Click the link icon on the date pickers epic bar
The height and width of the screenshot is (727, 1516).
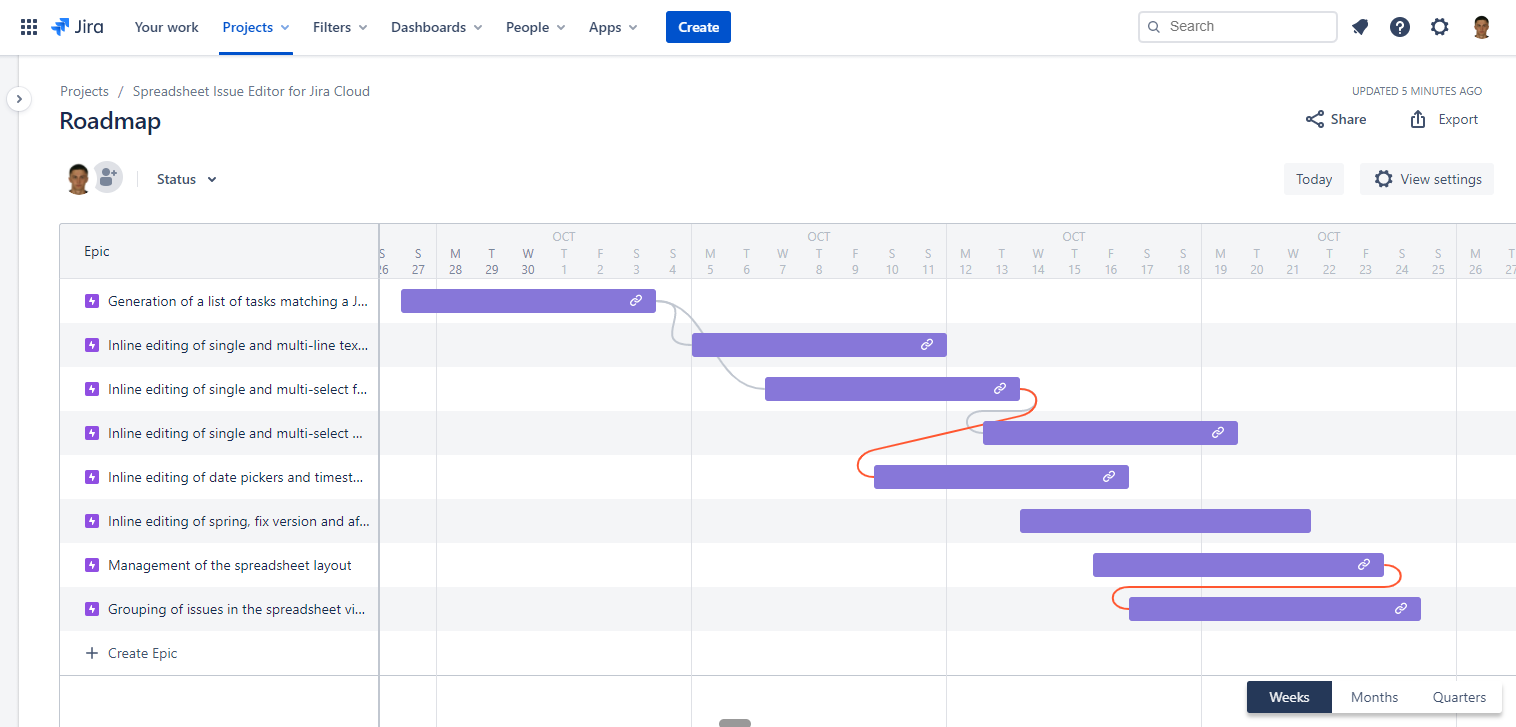click(x=1109, y=477)
